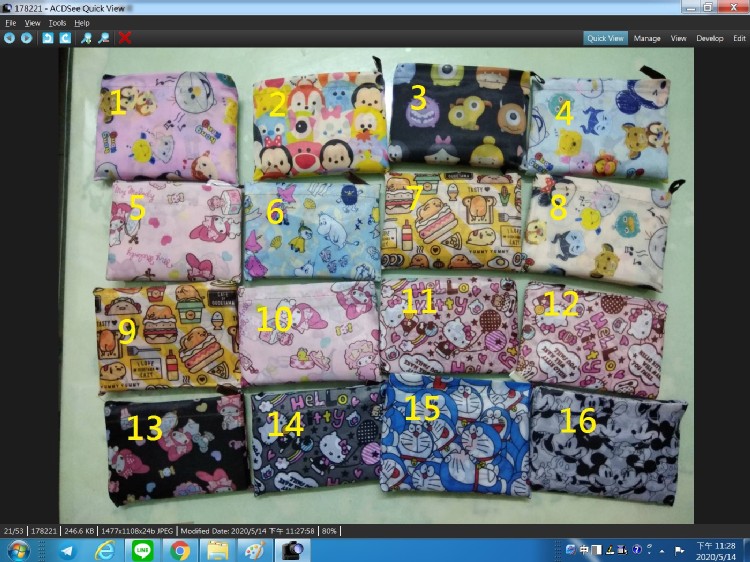Launch Internet Explorer from the taskbar
This screenshot has width=750, height=562.
(105, 551)
